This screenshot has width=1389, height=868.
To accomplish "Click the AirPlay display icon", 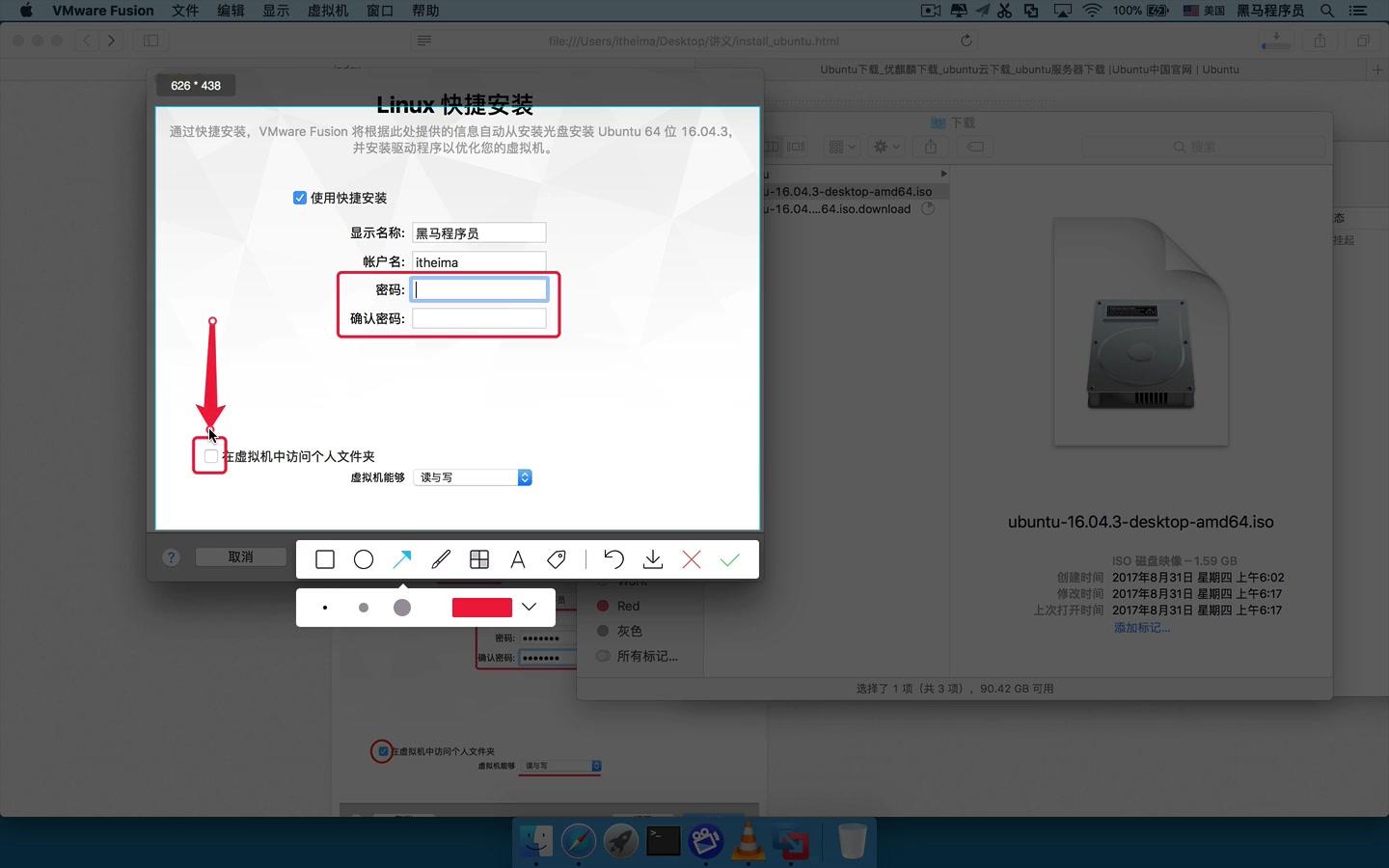I will (x=1062, y=11).
